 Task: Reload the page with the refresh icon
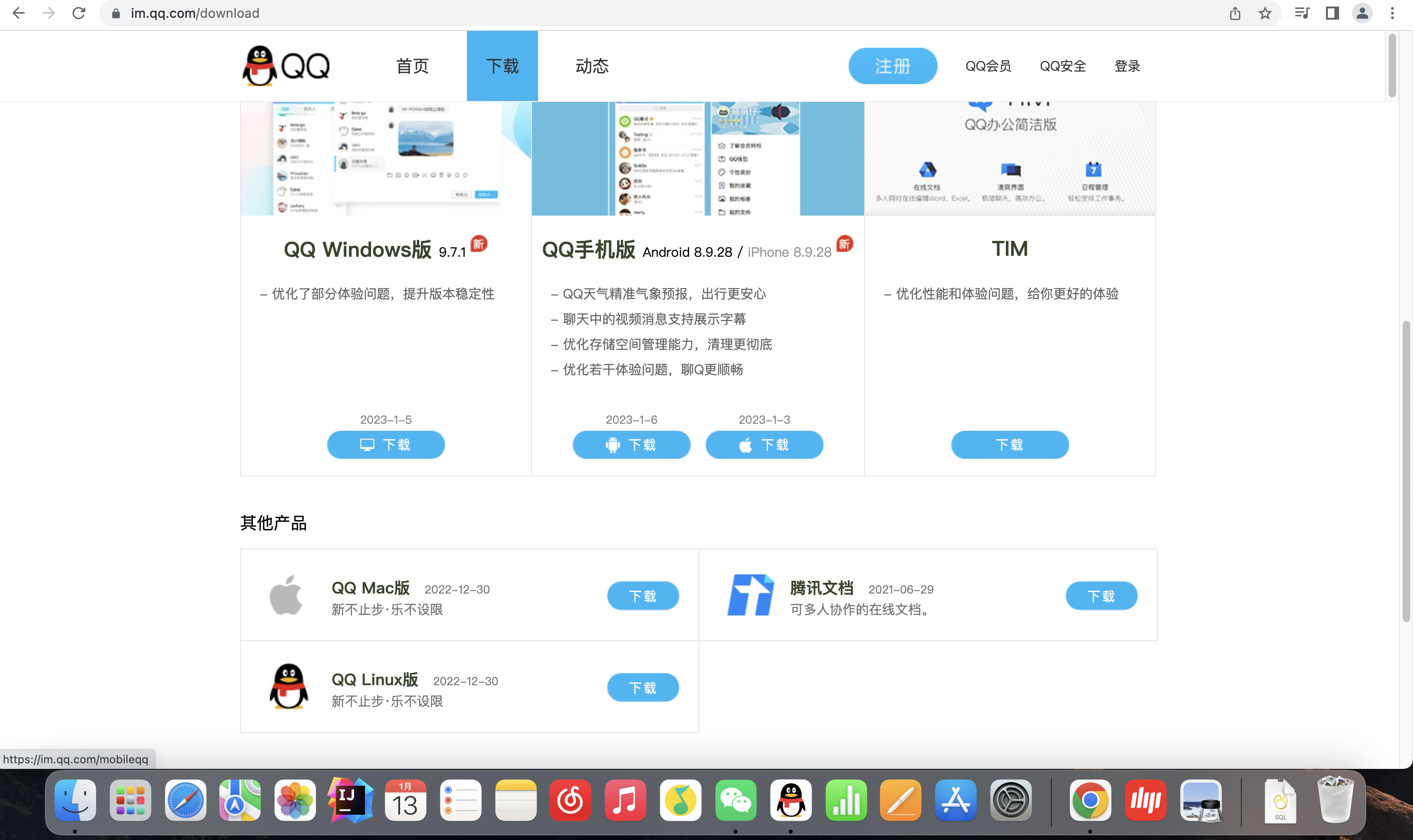[79, 13]
